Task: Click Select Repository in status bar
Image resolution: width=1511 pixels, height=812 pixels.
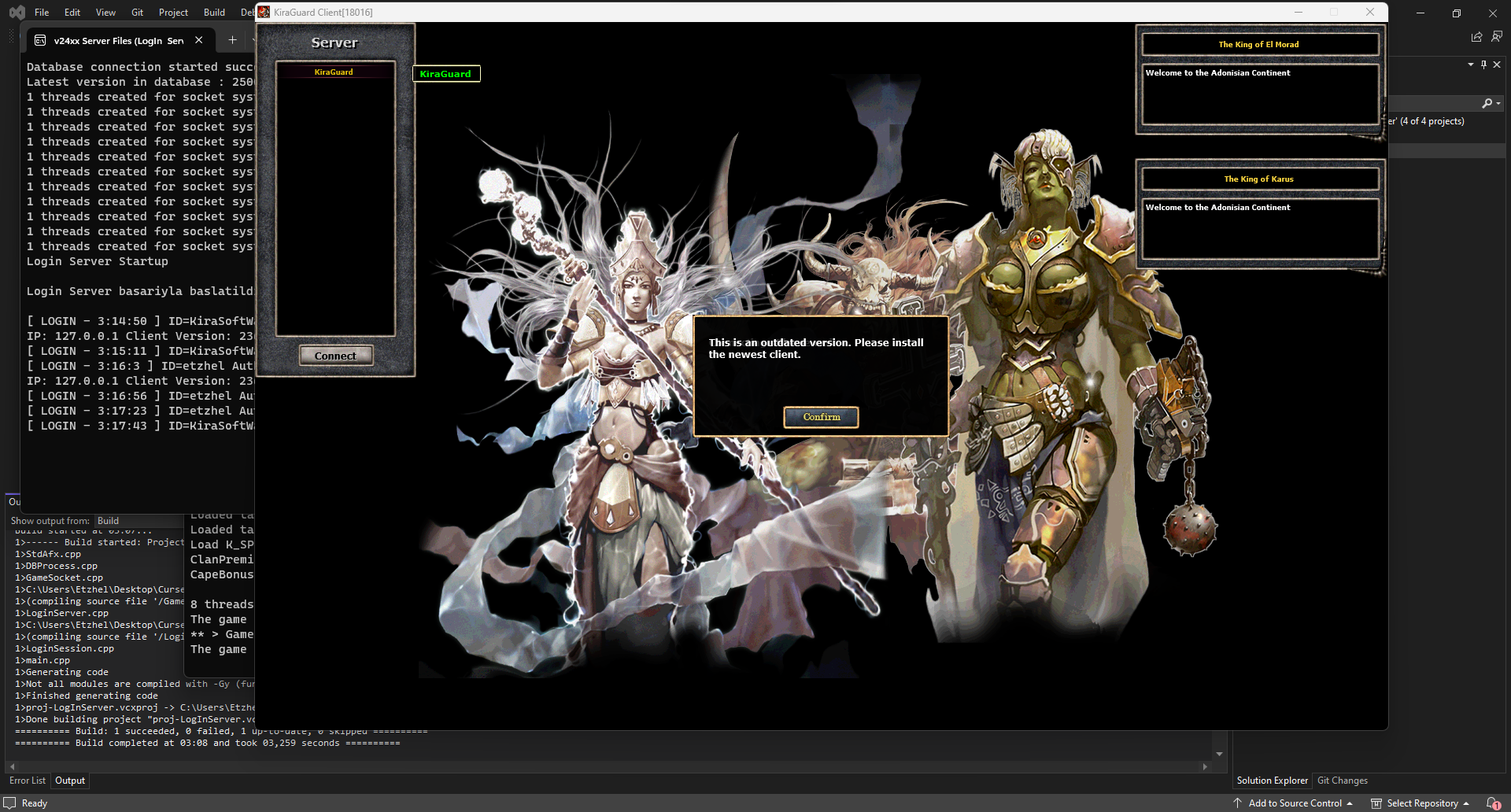Action: (1422, 803)
